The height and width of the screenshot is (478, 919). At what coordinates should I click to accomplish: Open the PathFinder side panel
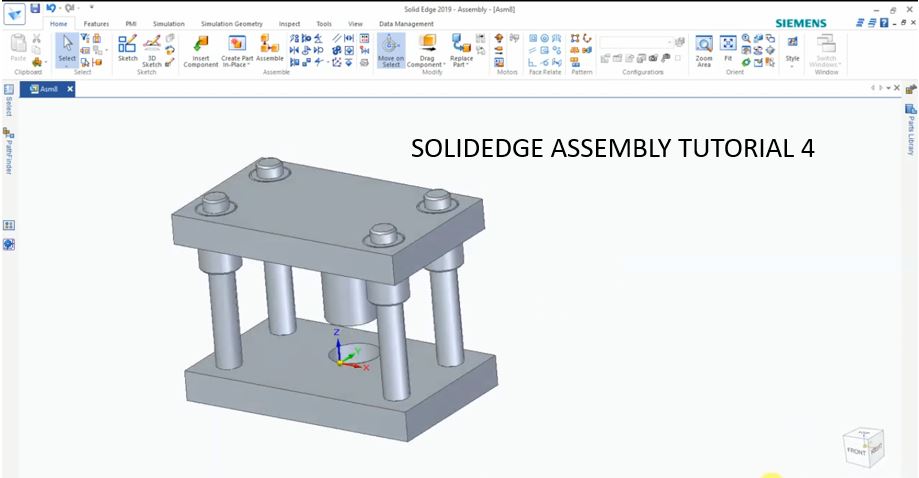(x=8, y=151)
